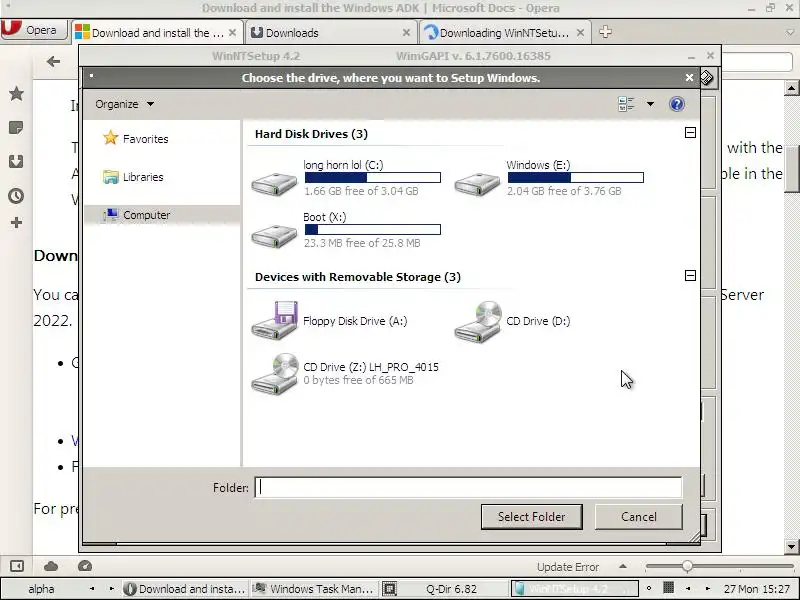Click the Libraries folder icon in navigation pane
The width and height of the screenshot is (800, 600).
pos(110,177)
